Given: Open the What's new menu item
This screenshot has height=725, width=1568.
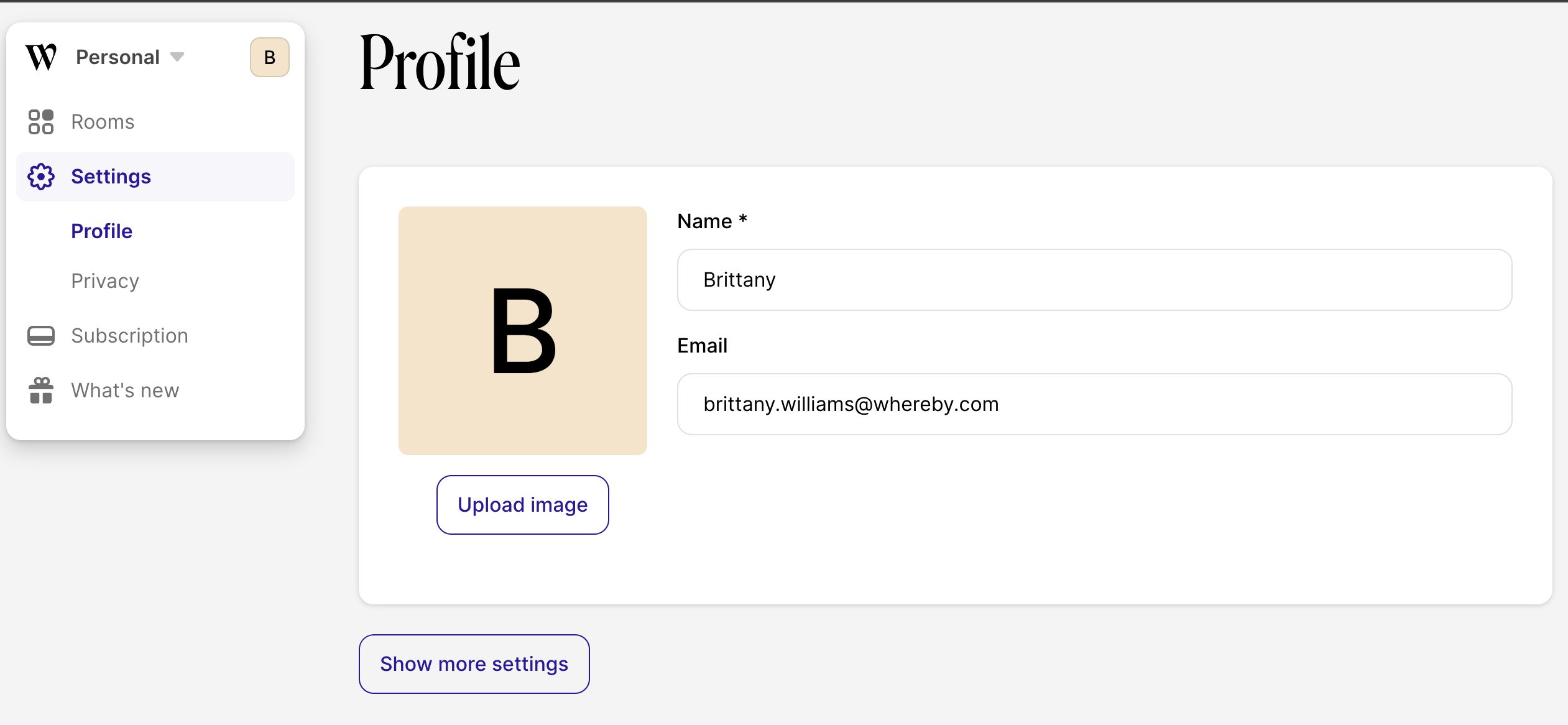Looking at the screenshot, I should pos(125,390).
